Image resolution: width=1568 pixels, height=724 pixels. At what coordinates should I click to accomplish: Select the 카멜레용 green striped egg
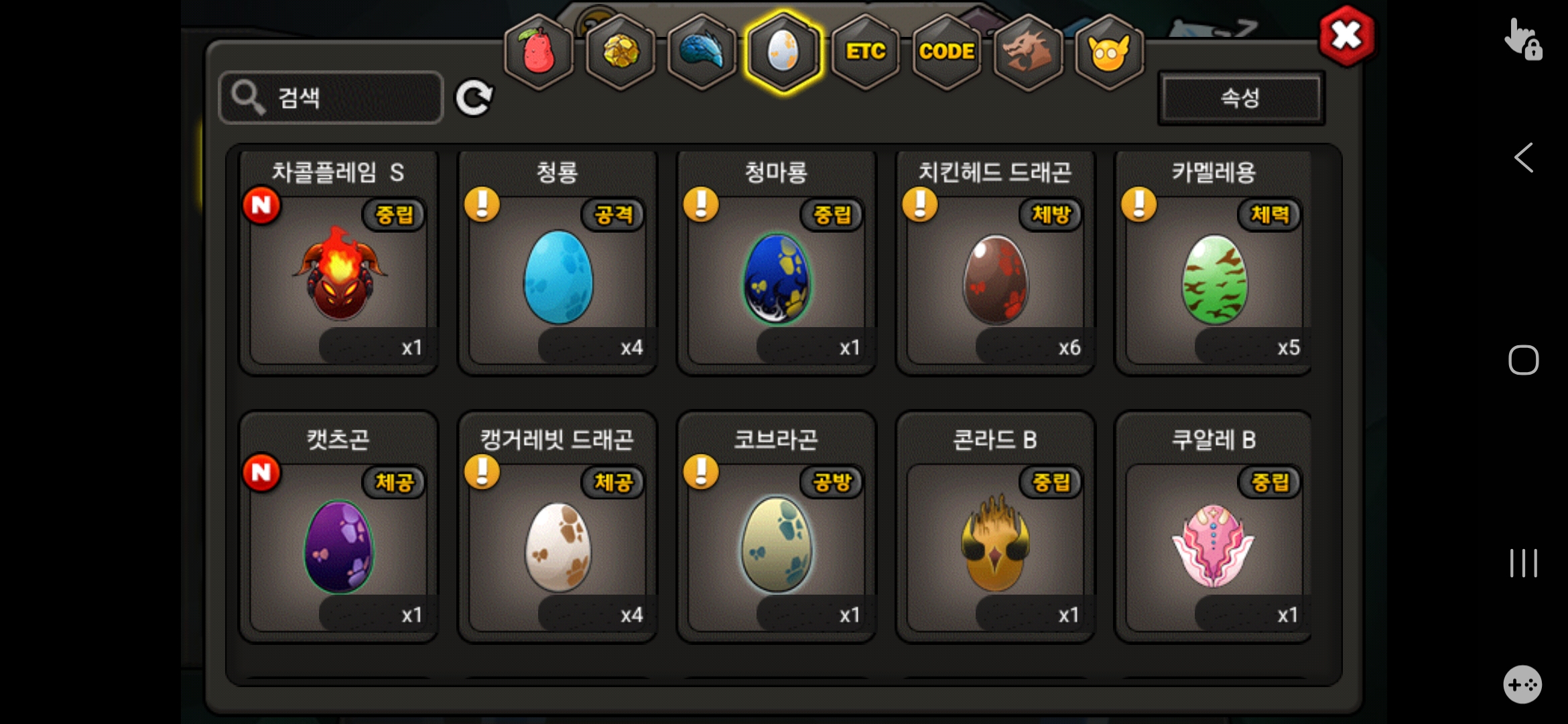[1214, 263]
